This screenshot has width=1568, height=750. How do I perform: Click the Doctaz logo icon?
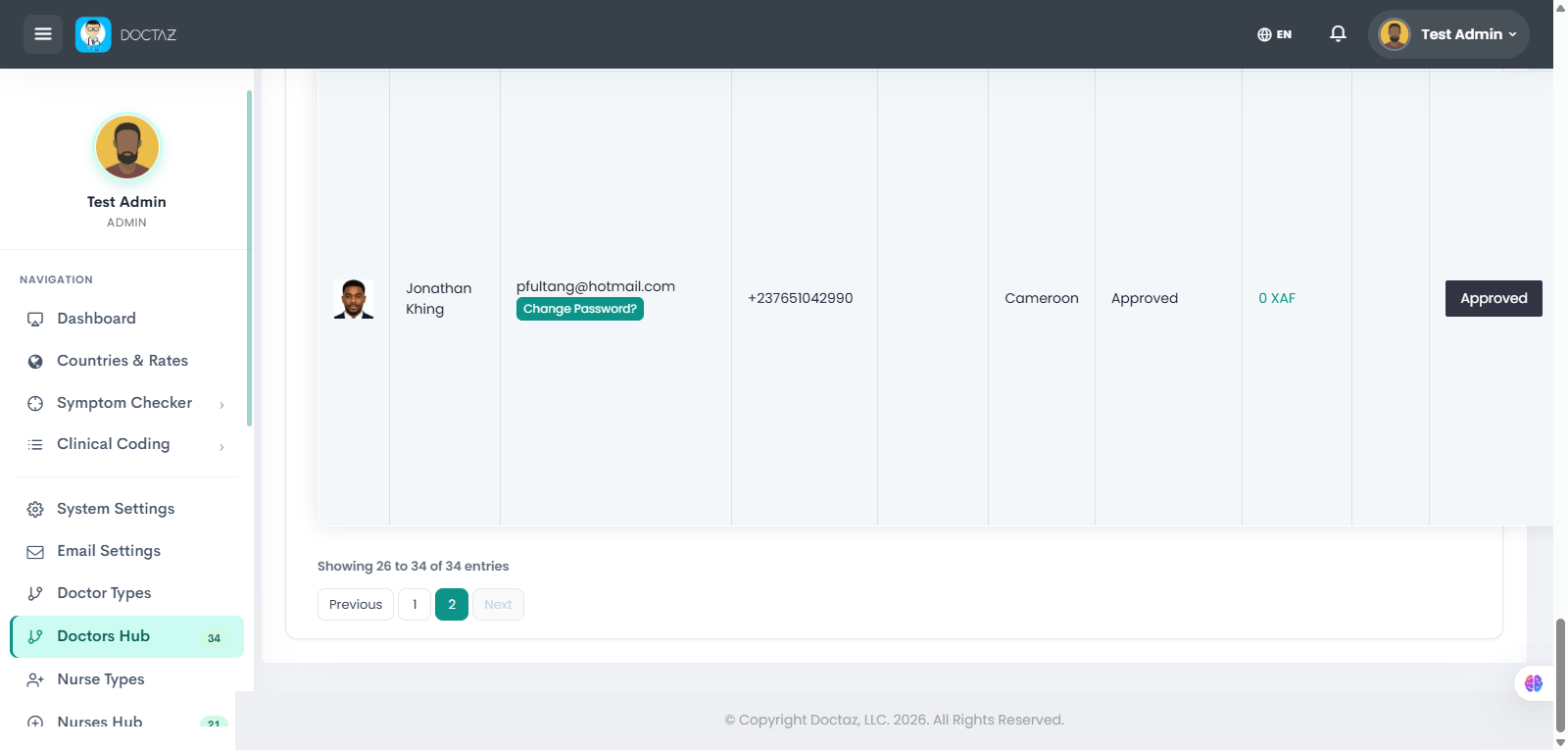coord(93,34)
